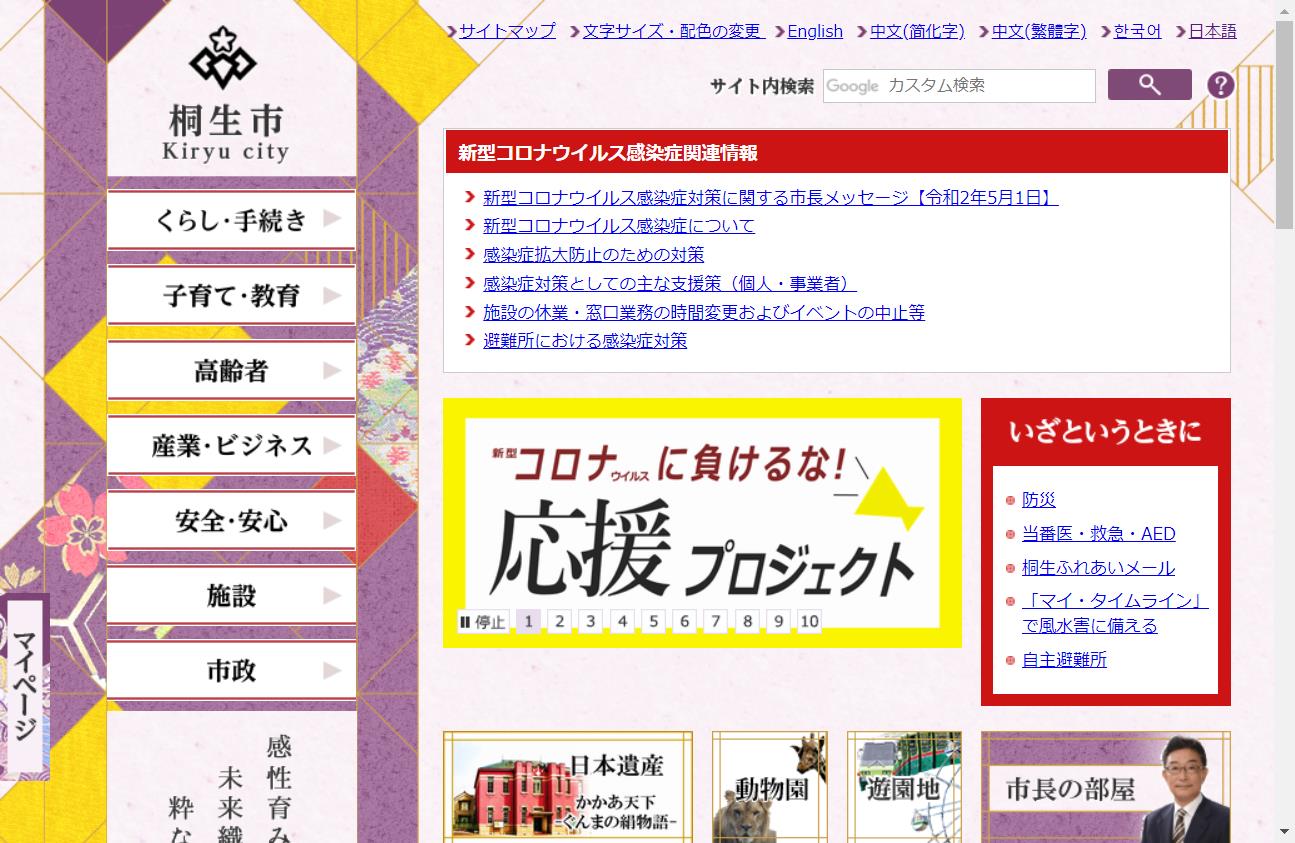Open the 遊園地 amusement park banner

pyautogui.click(x=905, y=790)
